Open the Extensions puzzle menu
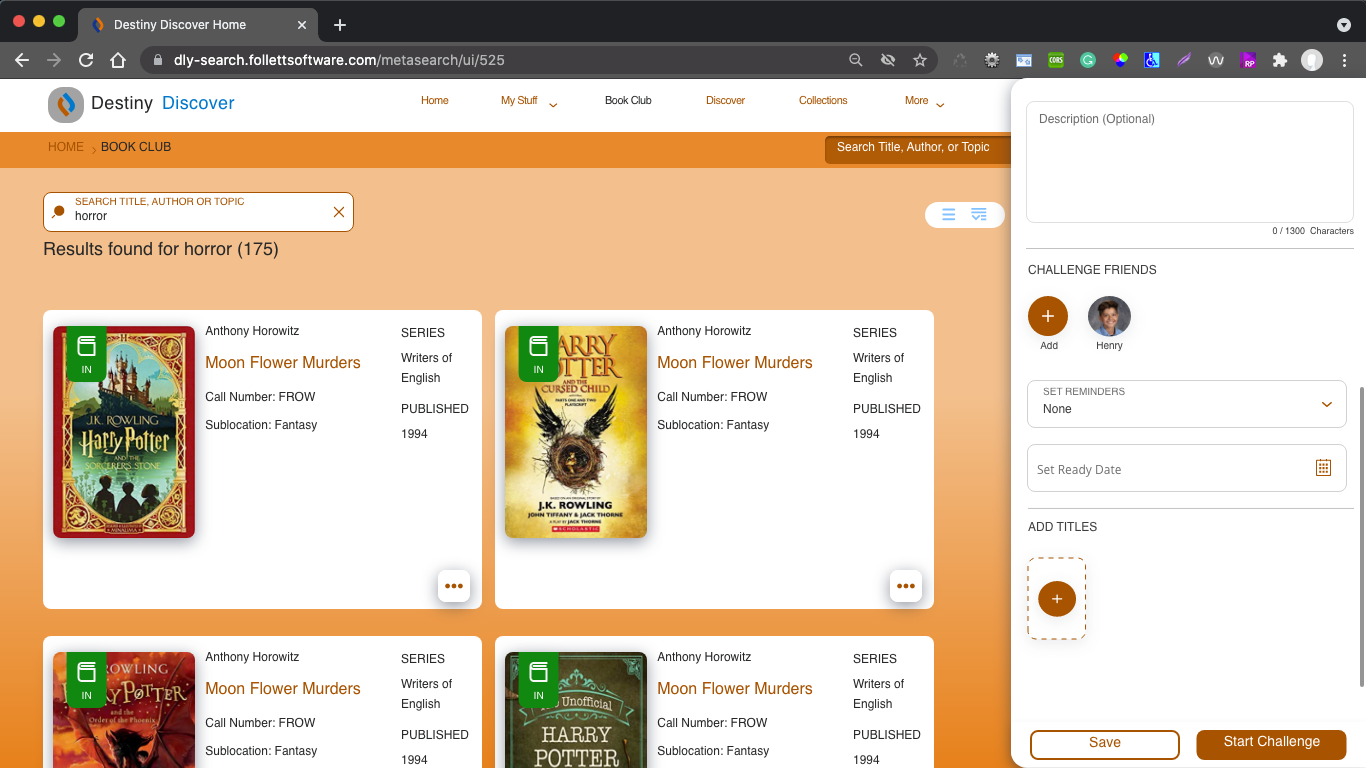The image size is (1366, 768). (x=1280, y=60)
